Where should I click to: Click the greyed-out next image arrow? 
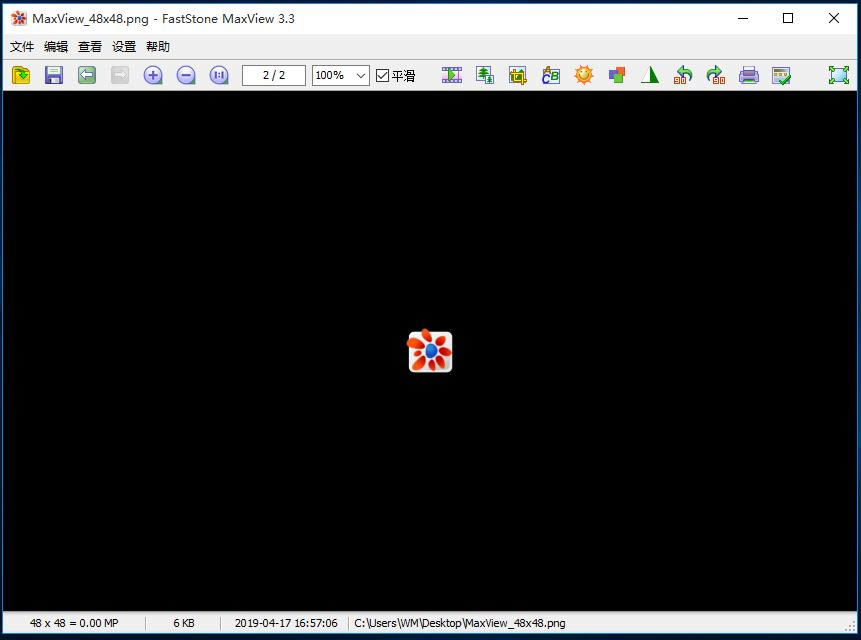coord(120,75)
